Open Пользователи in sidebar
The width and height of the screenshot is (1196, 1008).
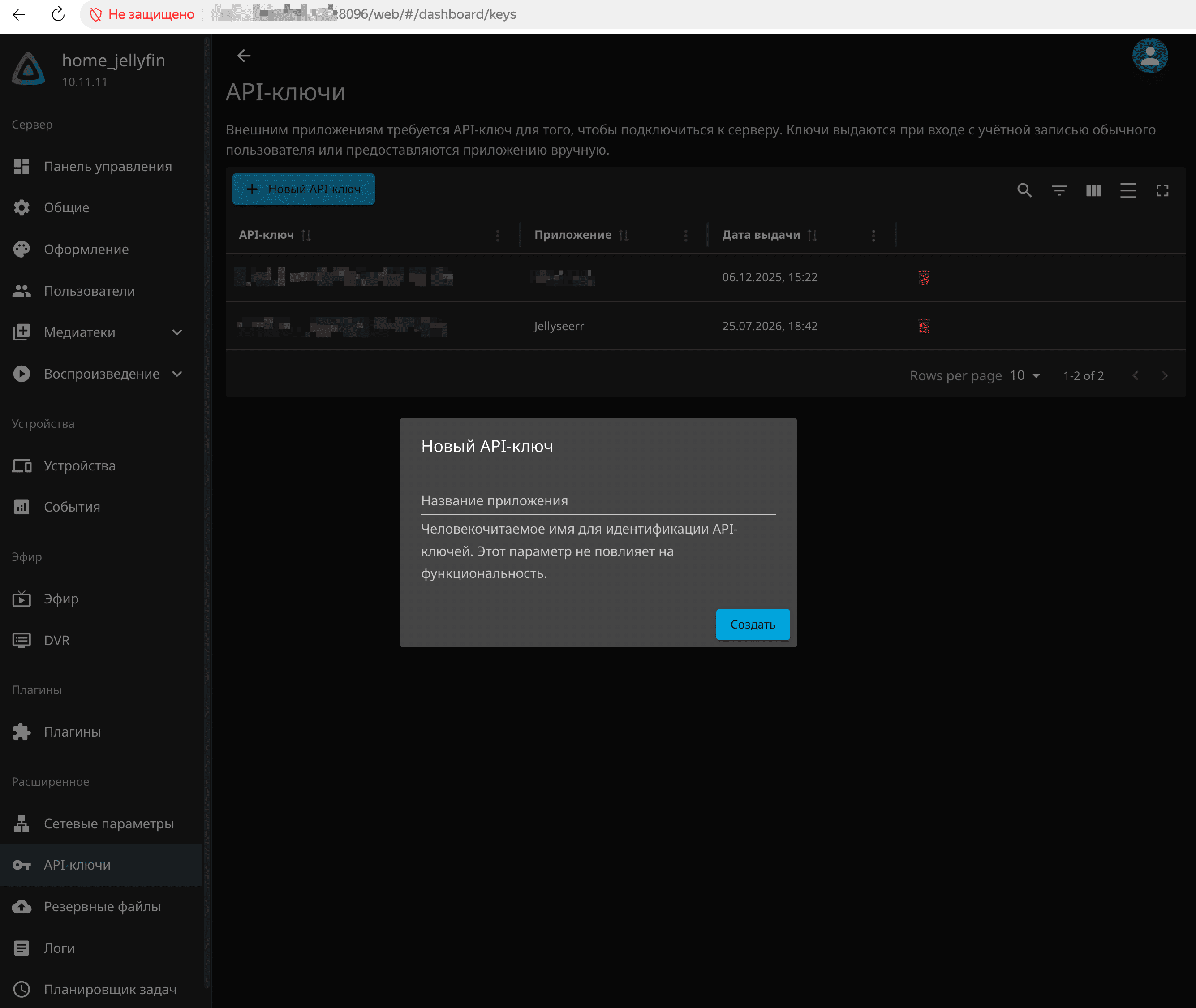click(101, 291)
